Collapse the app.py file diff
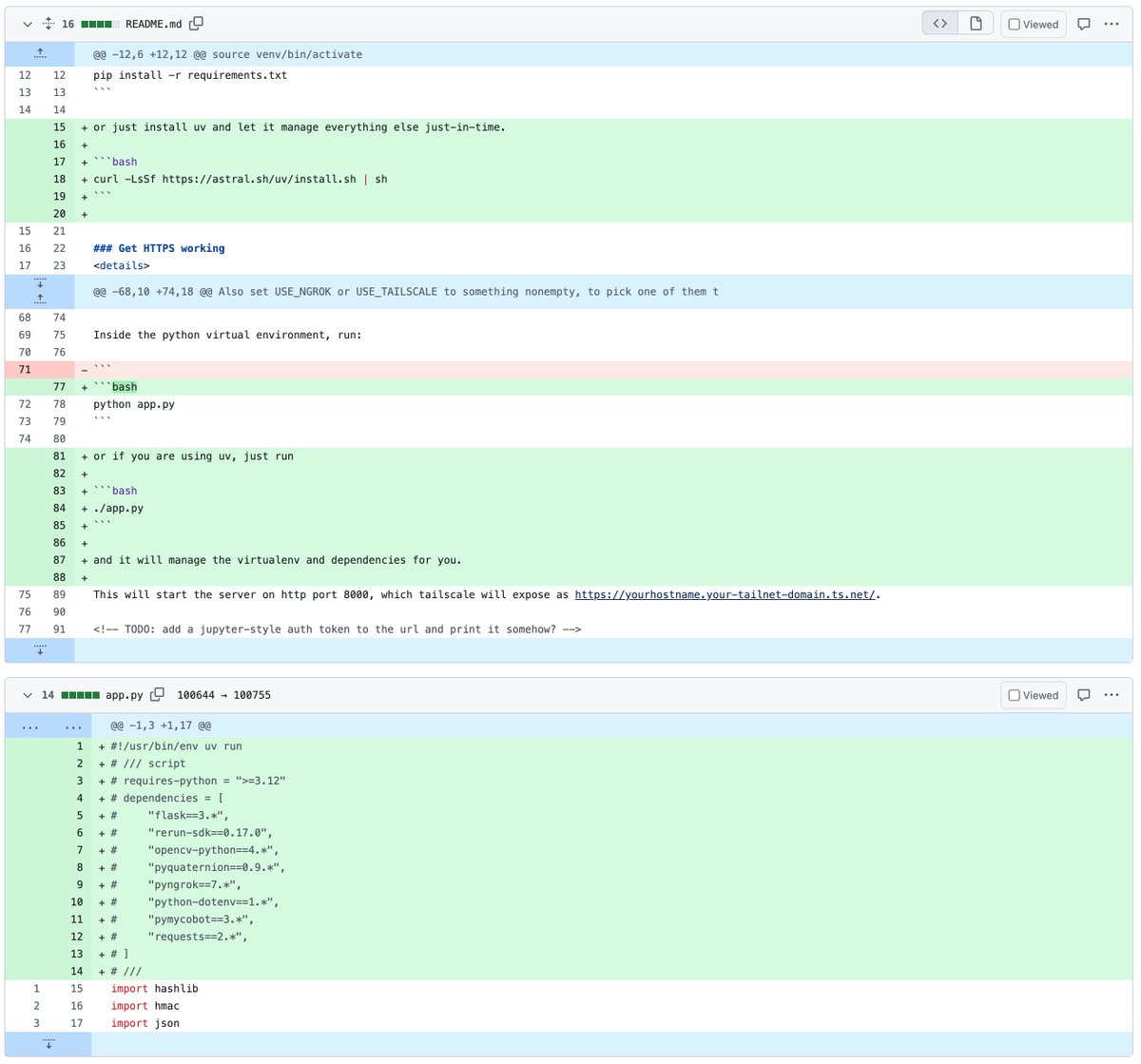 click(x=28, y=695)
